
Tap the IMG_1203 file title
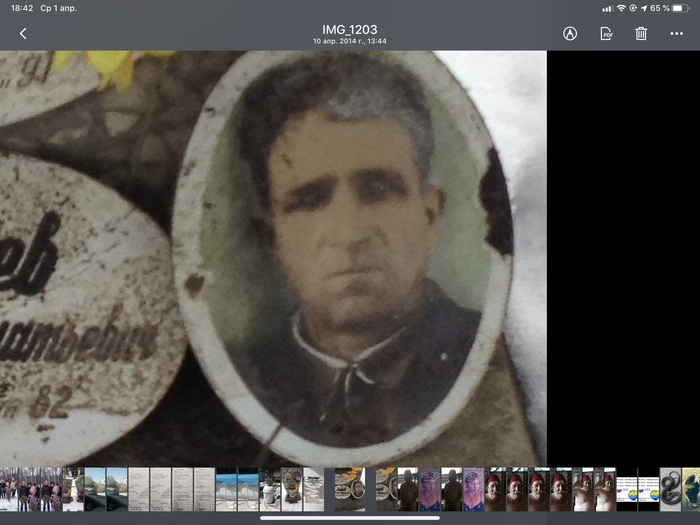pos(350,29)
